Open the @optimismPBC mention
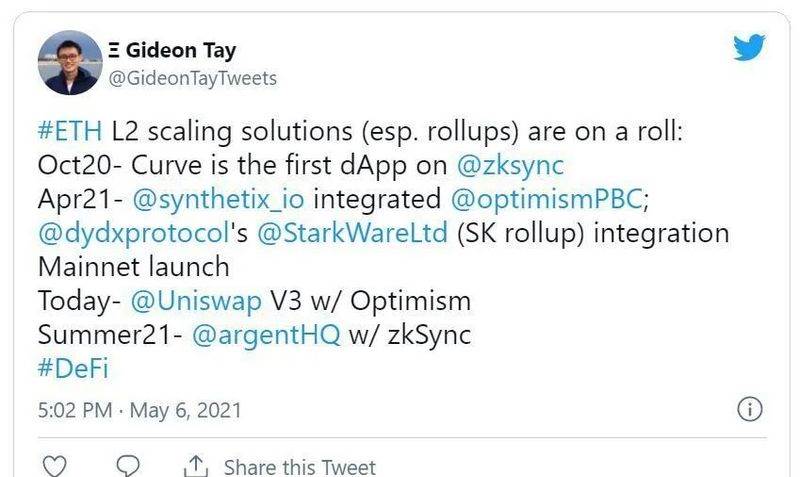Image resolution: width=800 pixels, height=477 pixels. [x=546, y=199]
